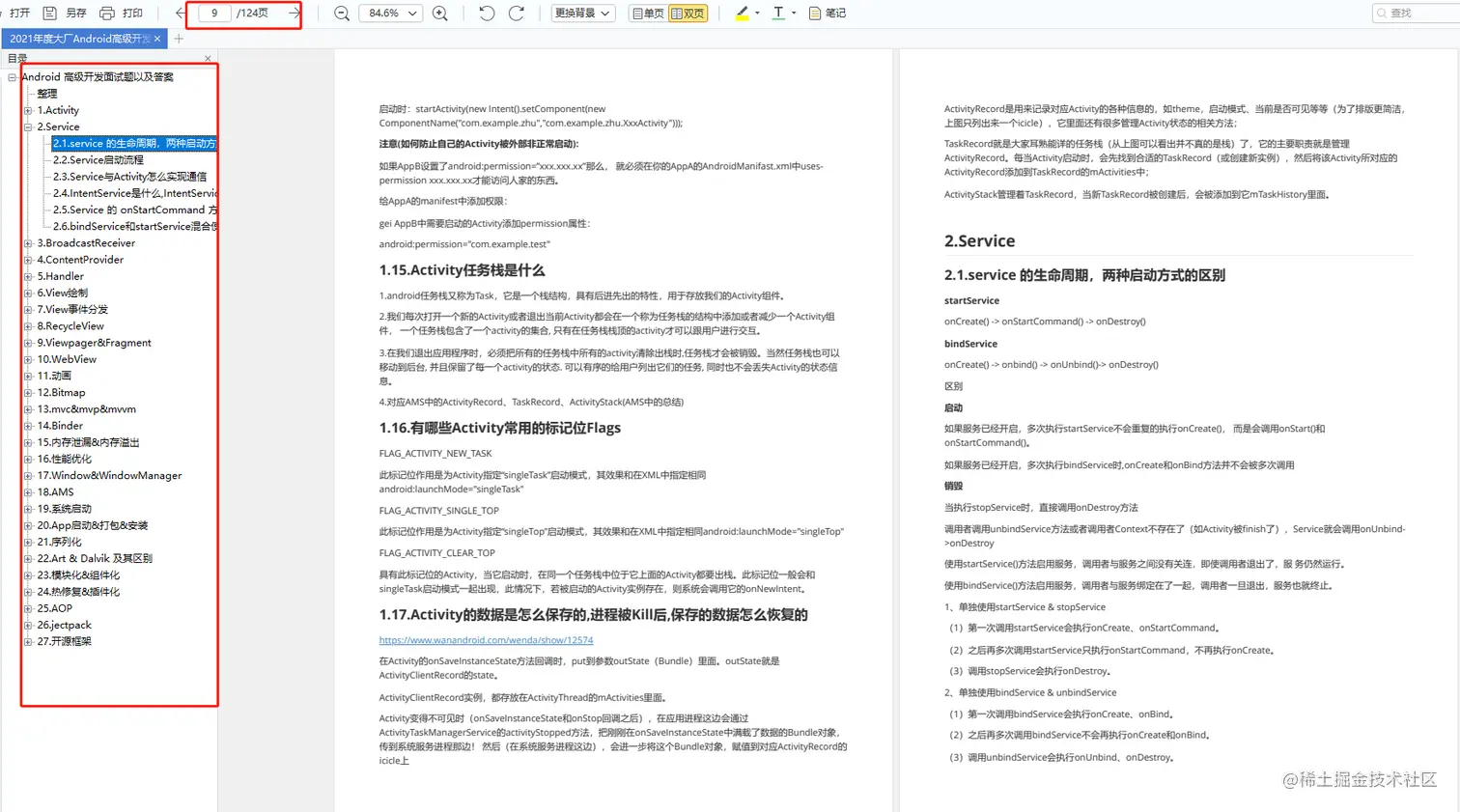Open 12.Bitmap in outline
Image resolution: width=1460 pixels, height=812 pixels.
[x=61, y=392]
